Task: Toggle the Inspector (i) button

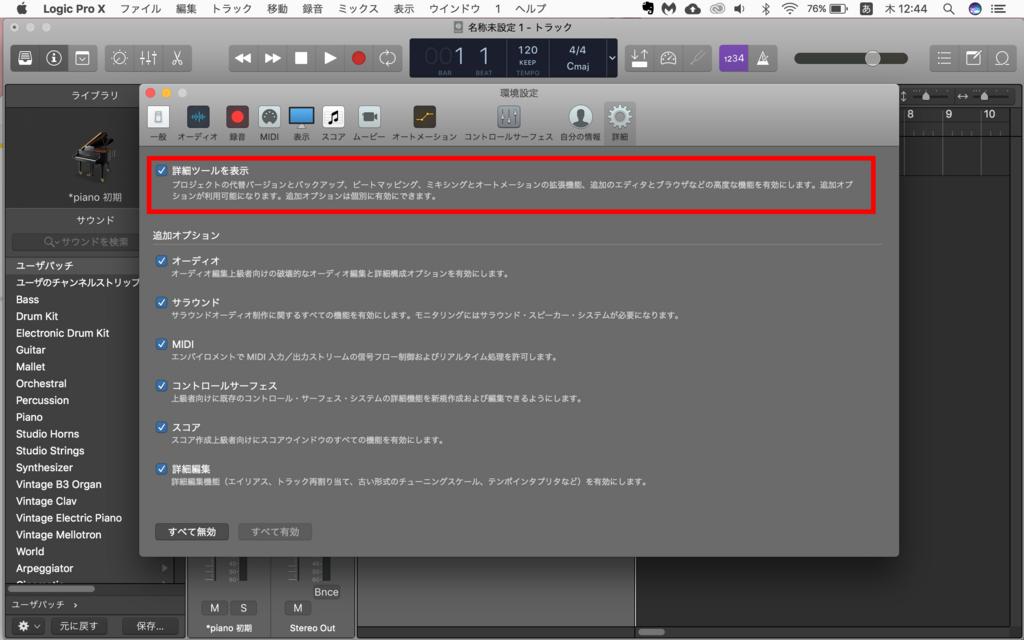Action: coord(54,58)
